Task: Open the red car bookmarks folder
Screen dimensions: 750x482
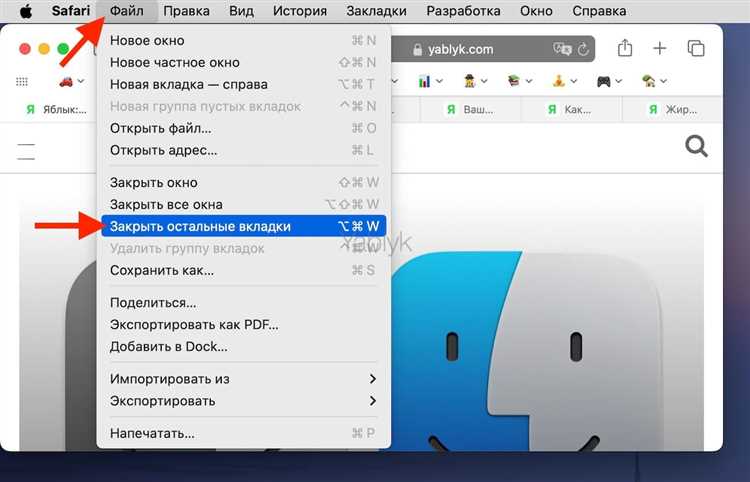Action: point(71,81)
